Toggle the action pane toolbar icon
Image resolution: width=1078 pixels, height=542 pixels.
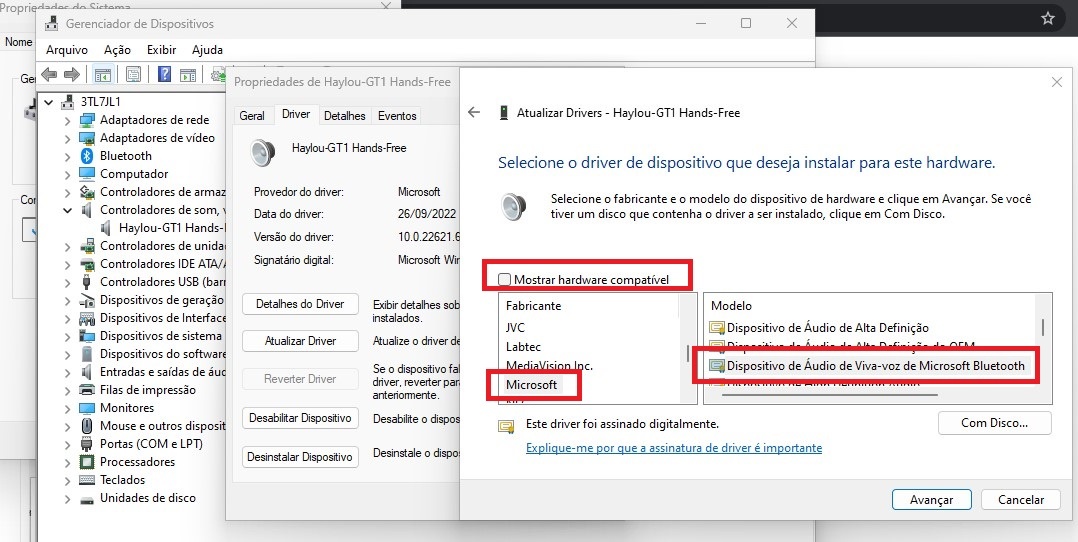[x=187, y=74]
